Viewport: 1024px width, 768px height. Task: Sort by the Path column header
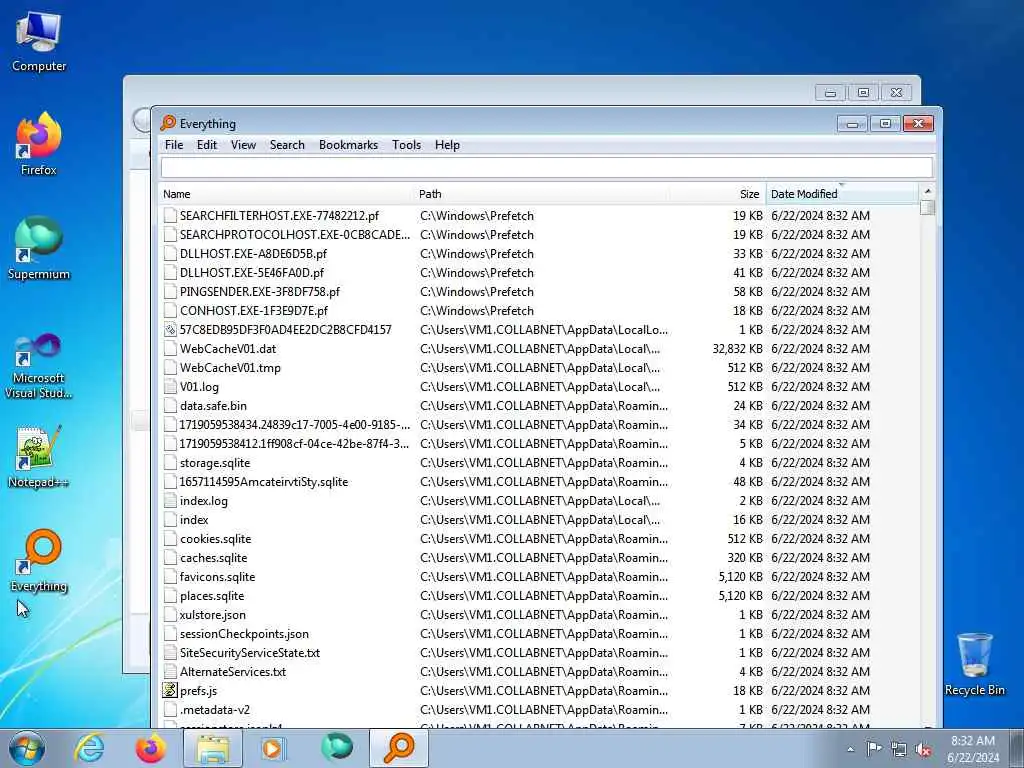542,194
